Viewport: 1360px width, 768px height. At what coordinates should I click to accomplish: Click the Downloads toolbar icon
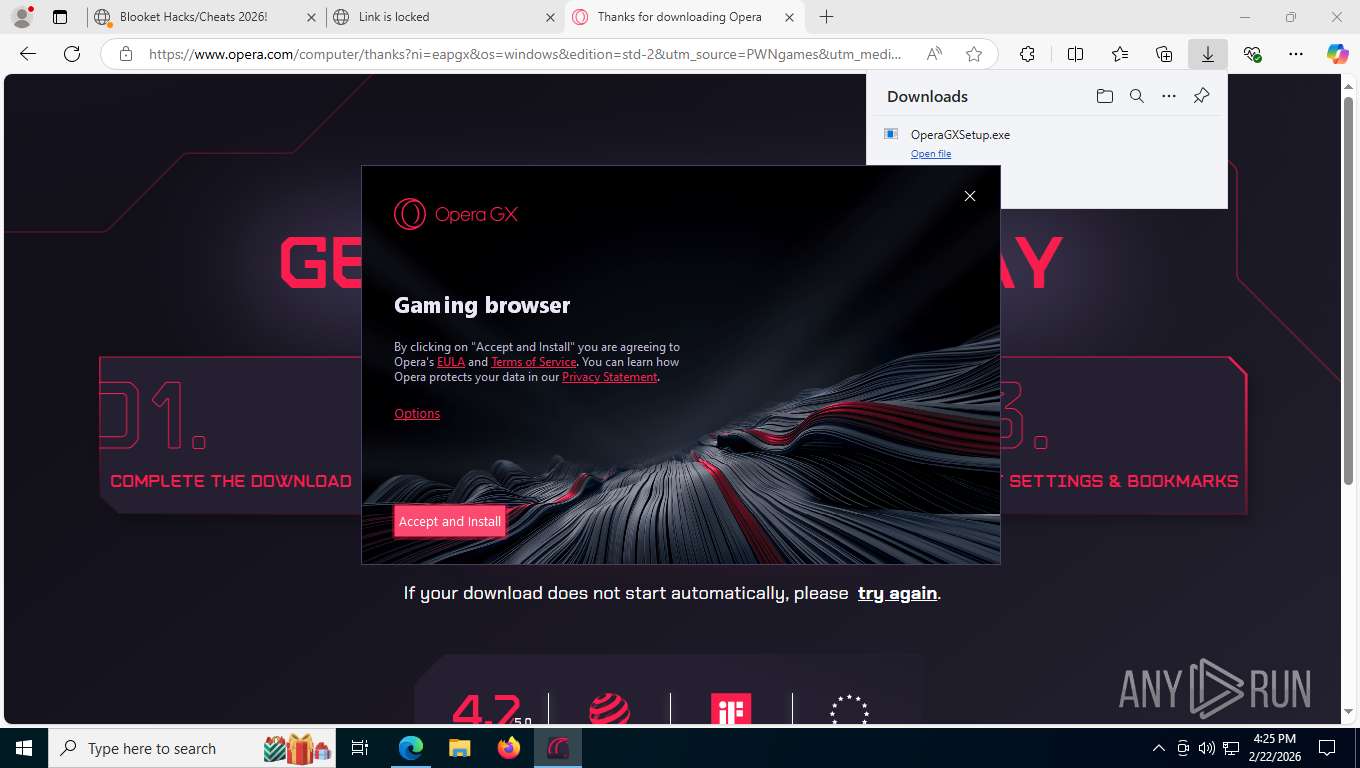point(1208,54)
